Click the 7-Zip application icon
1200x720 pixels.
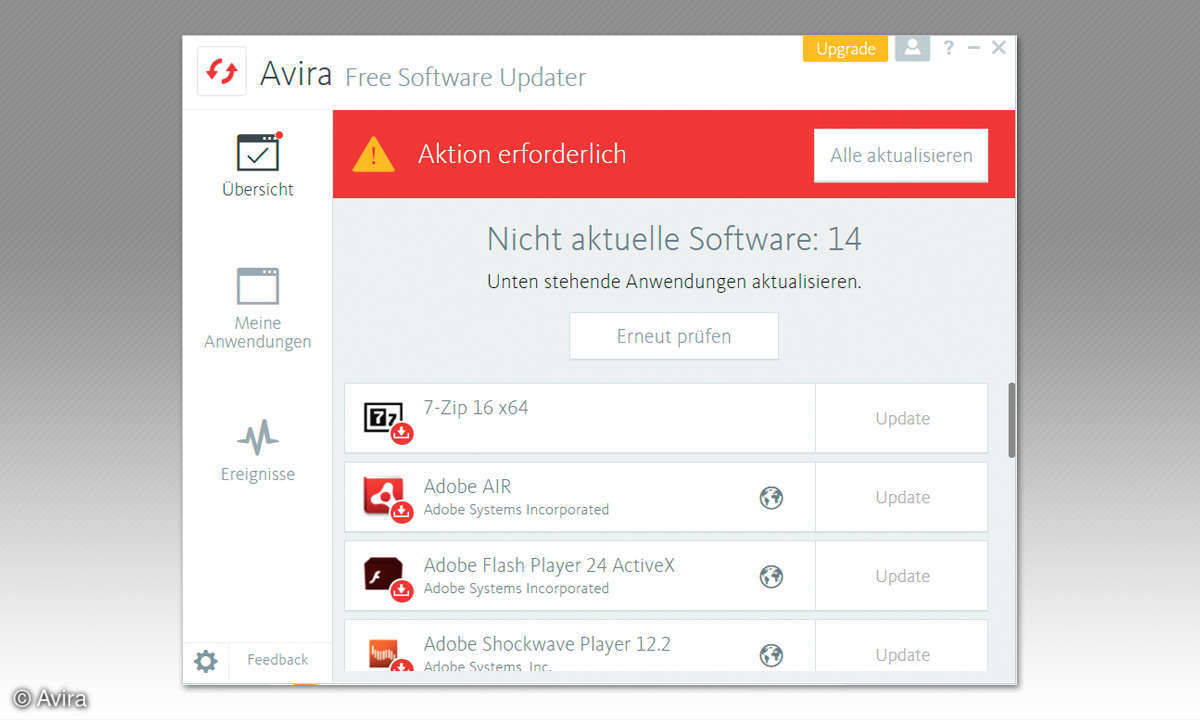[x=387, y=421]
